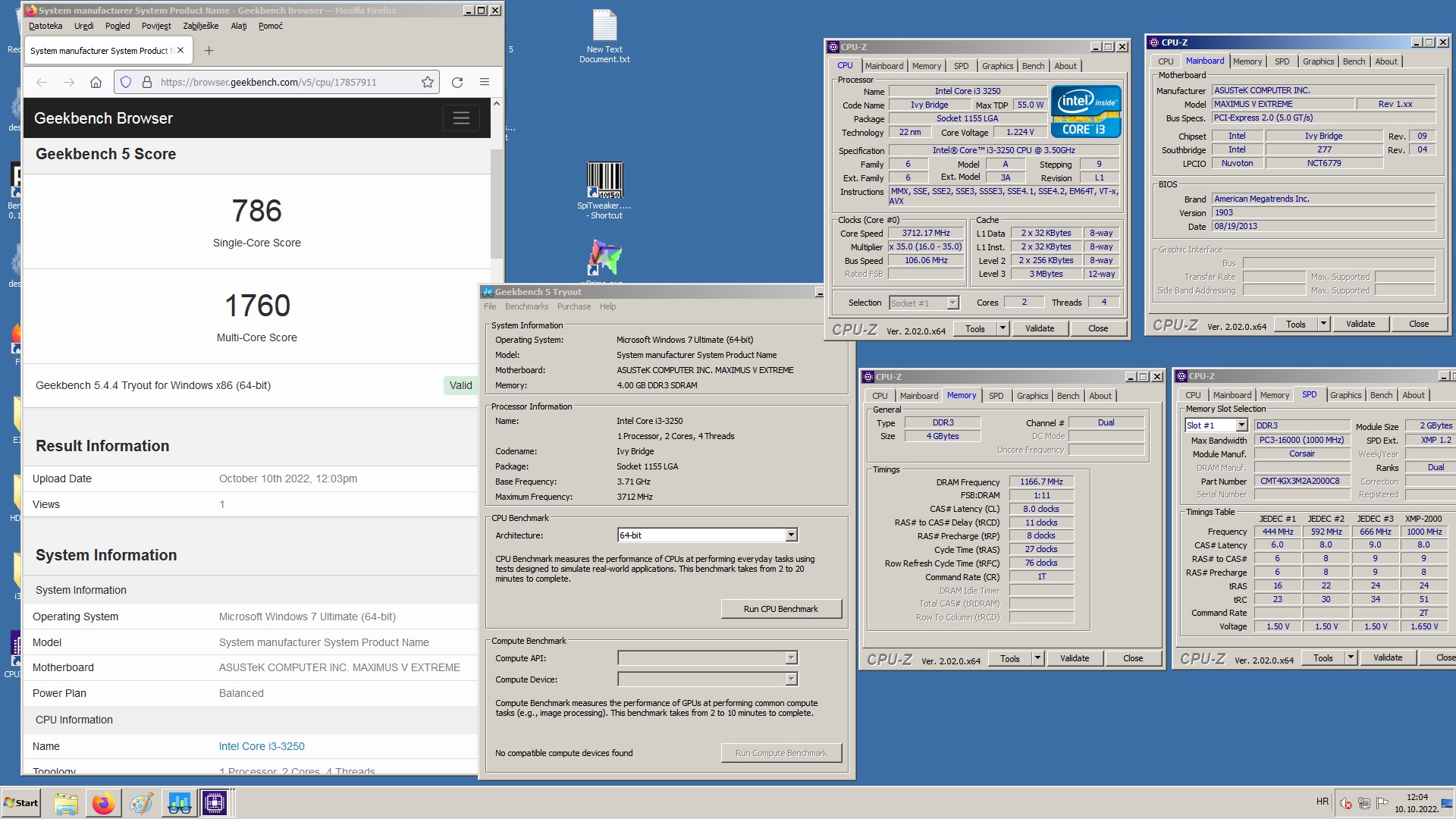Image resolution: width=1456 pixels, height=819 pixels.
Task: Open a new Firefox tab
Action: pos(209,51)
